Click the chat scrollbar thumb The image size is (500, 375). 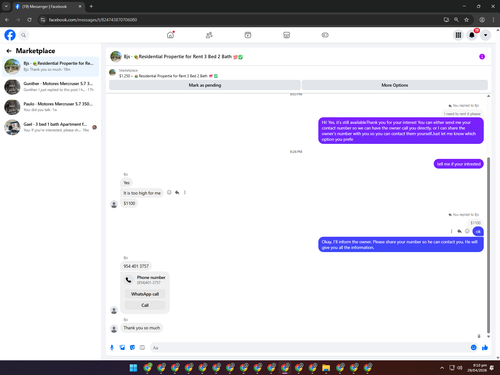(x=488, y=245)
